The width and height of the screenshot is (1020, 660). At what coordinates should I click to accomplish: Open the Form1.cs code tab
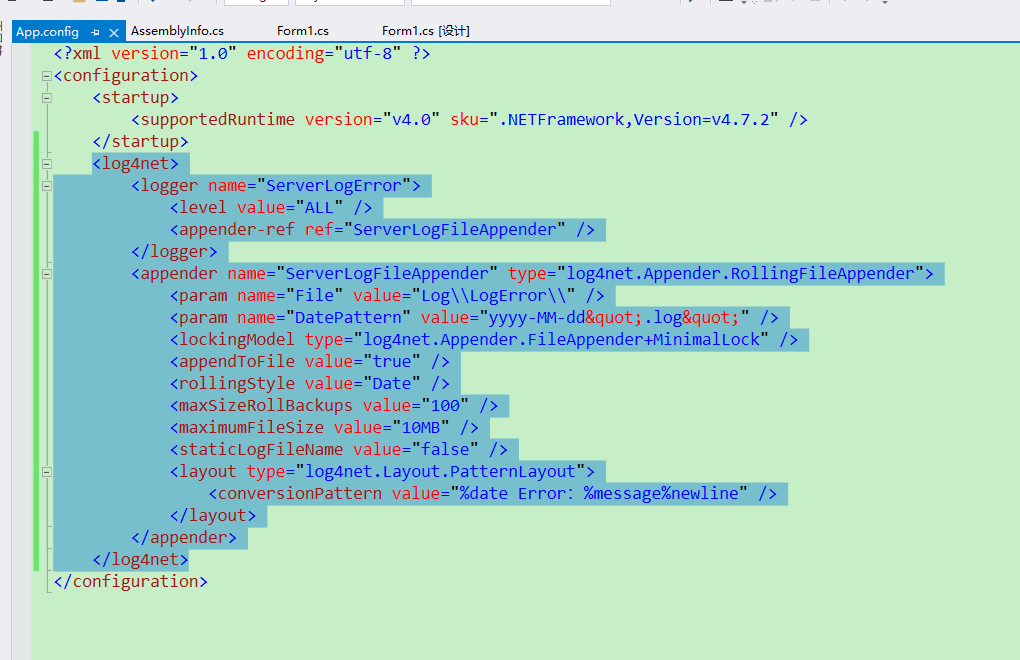pyautogui.click(x=303, y=31)
